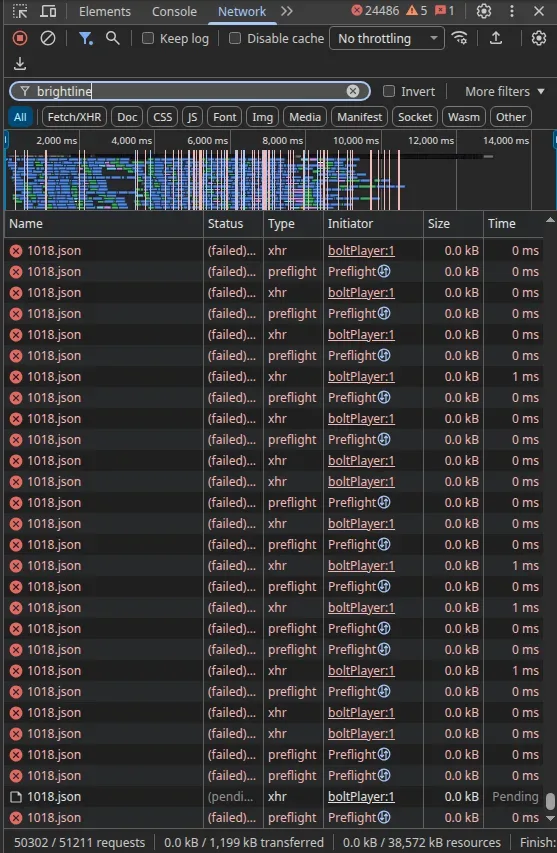Click the issues count 1 indicator
Image resolution: width=557 pixels, height=853 pixels.
pos(444,11)
